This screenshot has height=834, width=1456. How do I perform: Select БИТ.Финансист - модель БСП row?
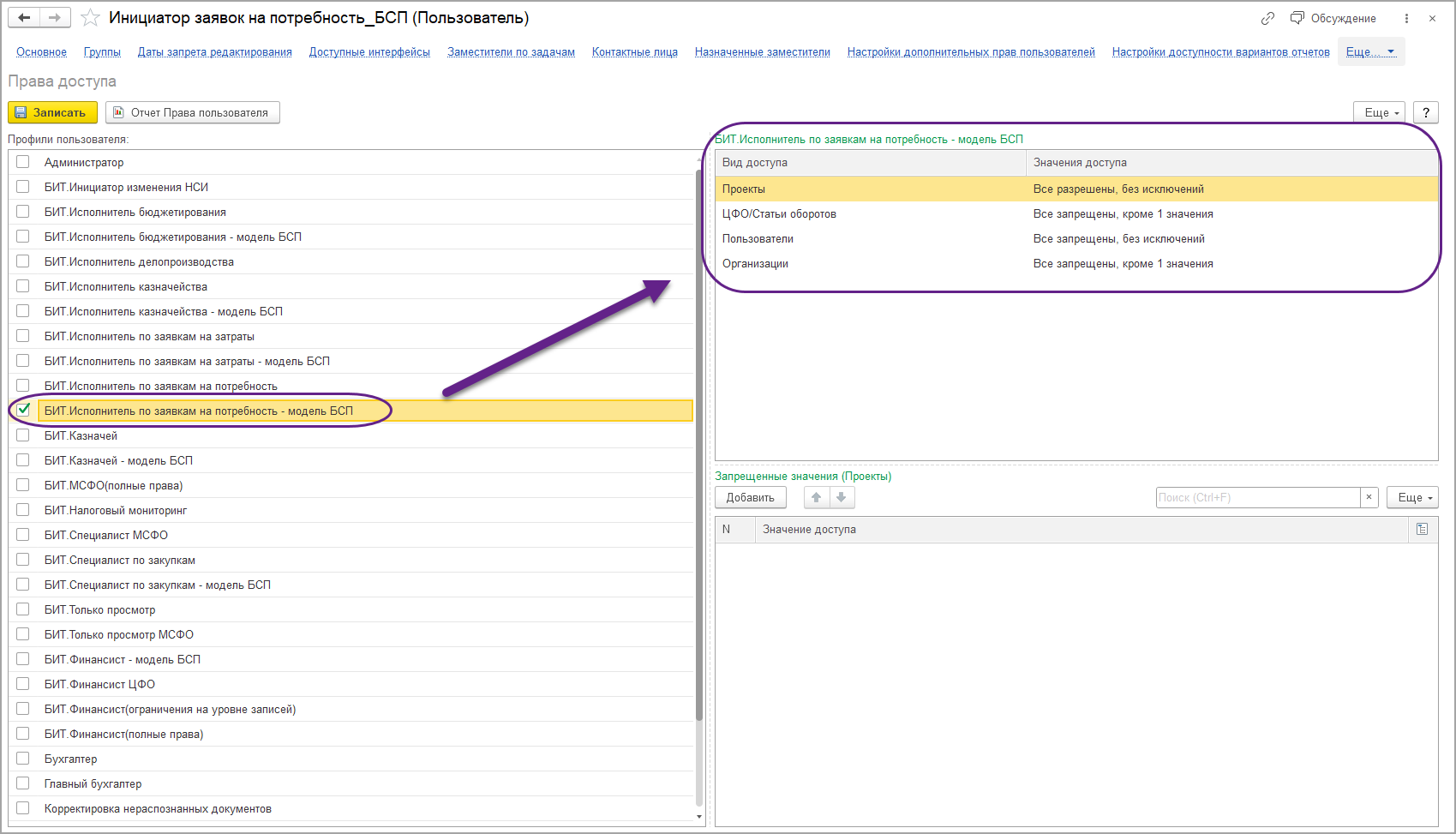[351, 659]
